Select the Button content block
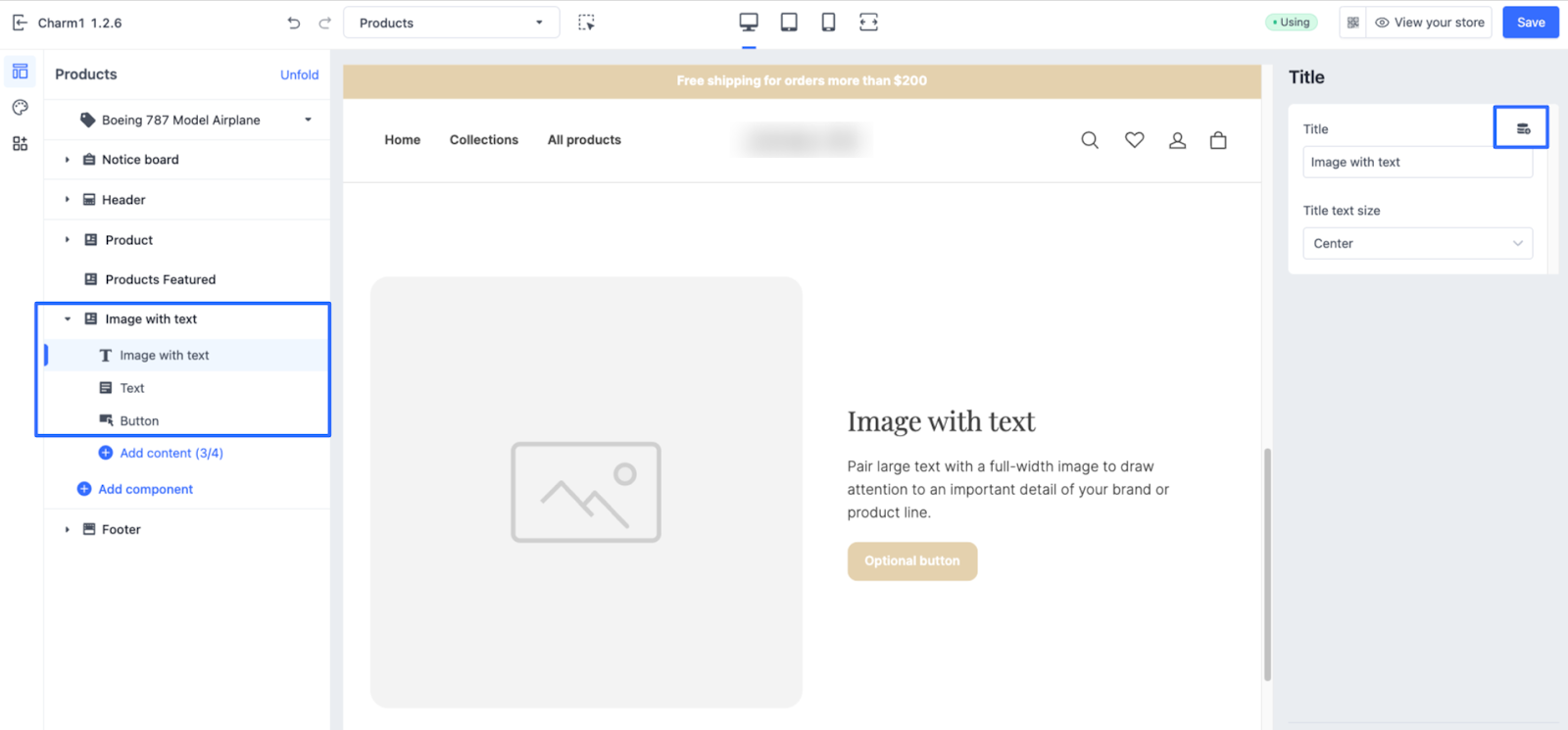The height and width of the screenshot is (730, 1568). tap(139, 421)
